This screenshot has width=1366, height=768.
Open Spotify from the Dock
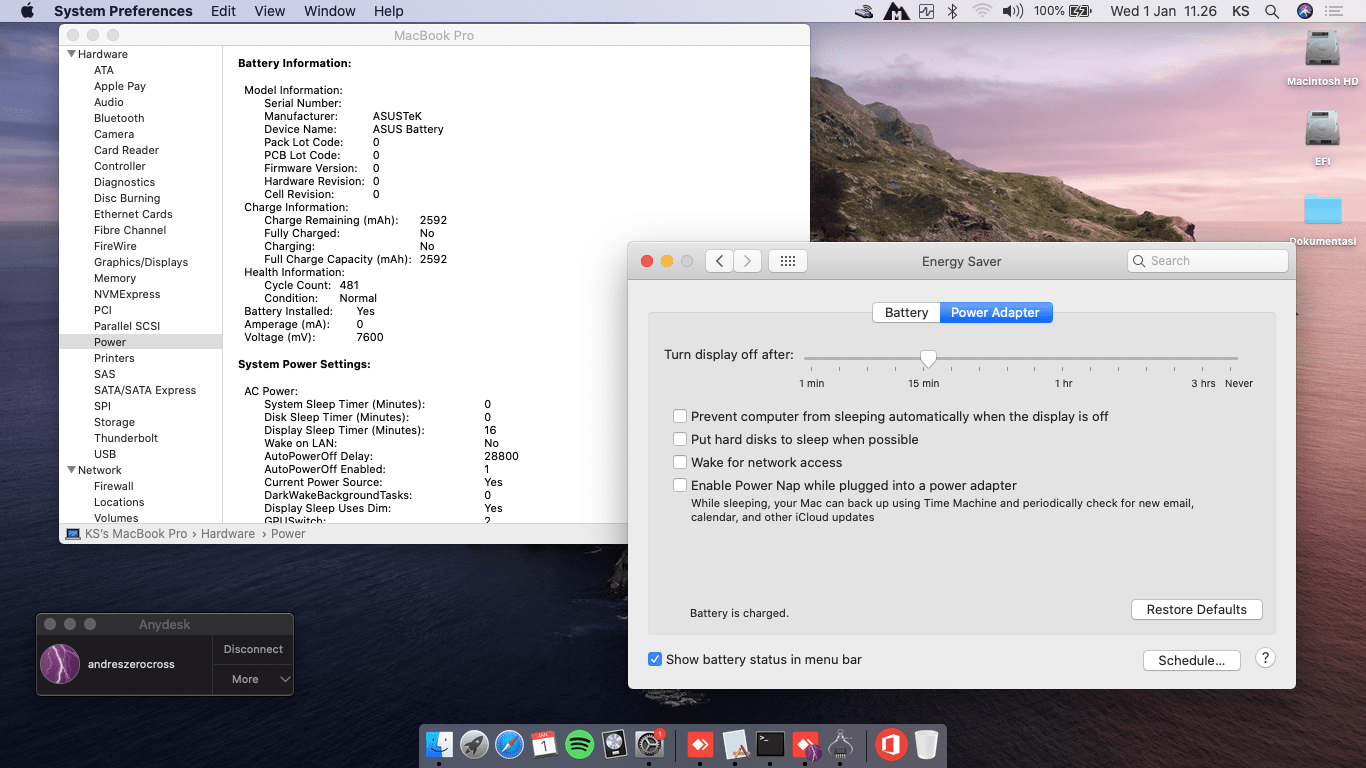point(580,744)
